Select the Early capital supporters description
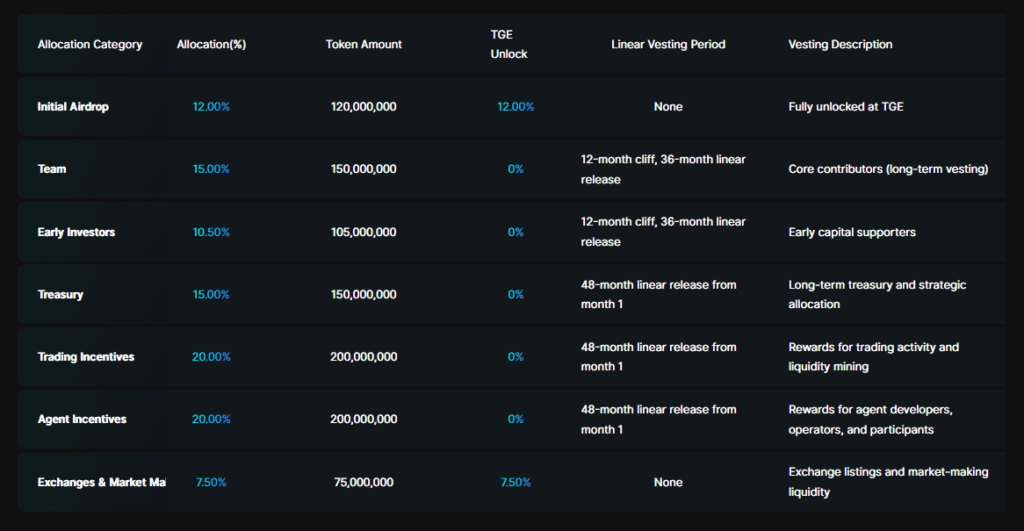1024x531 pixels. tap(852, 232)
